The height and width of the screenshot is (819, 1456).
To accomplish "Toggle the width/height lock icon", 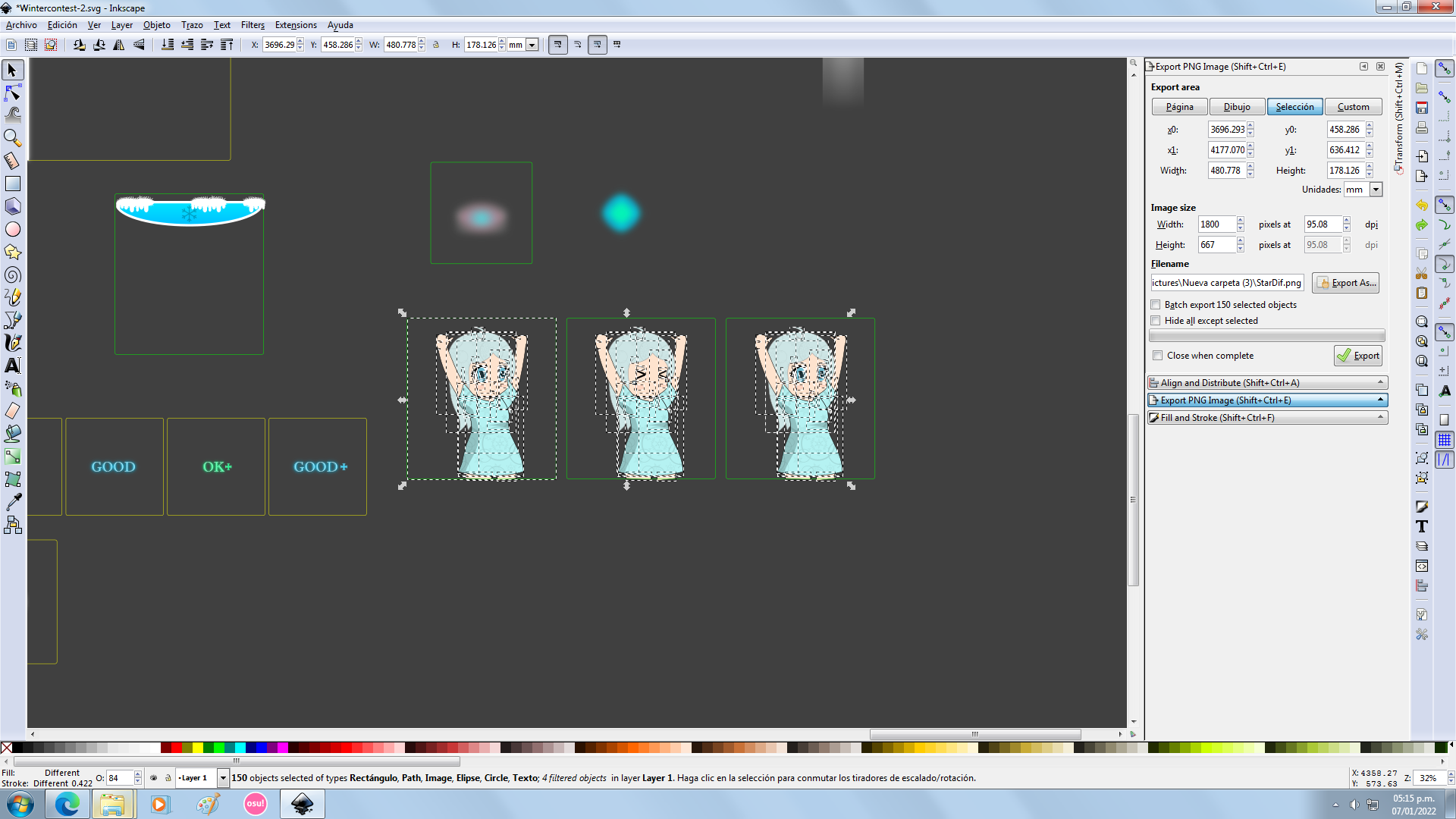I will pos(436,45).
